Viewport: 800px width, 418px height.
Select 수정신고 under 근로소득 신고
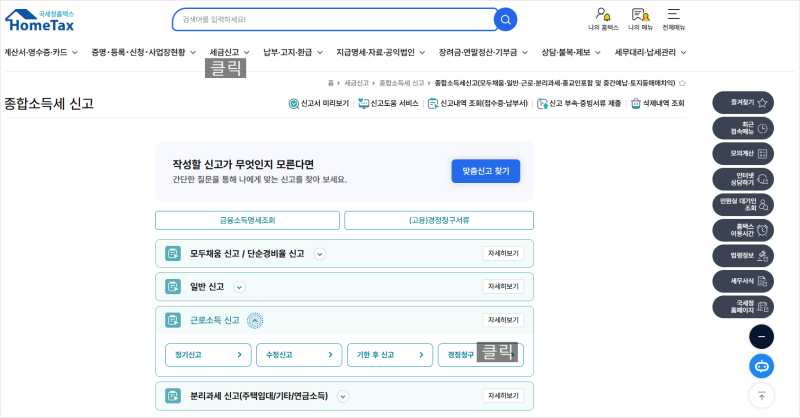(x=299, y=355)
